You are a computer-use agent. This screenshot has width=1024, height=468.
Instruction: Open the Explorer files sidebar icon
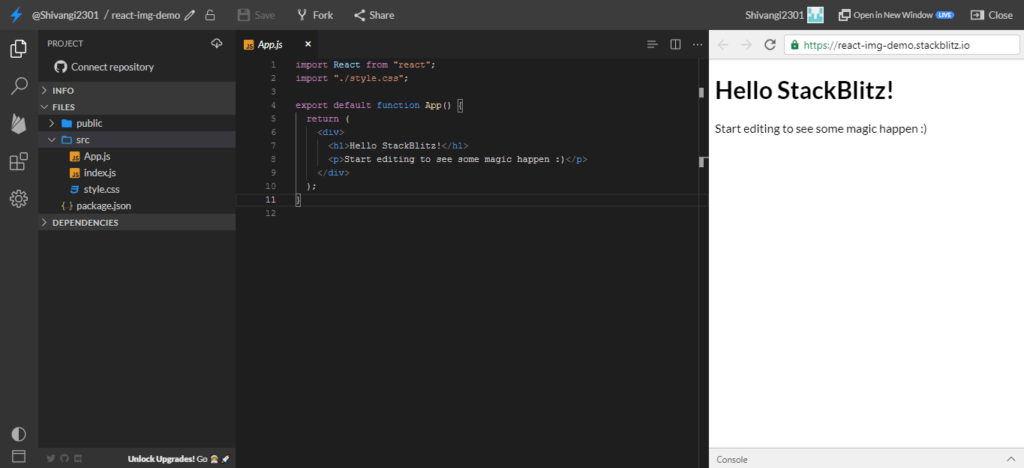point(19,49)
